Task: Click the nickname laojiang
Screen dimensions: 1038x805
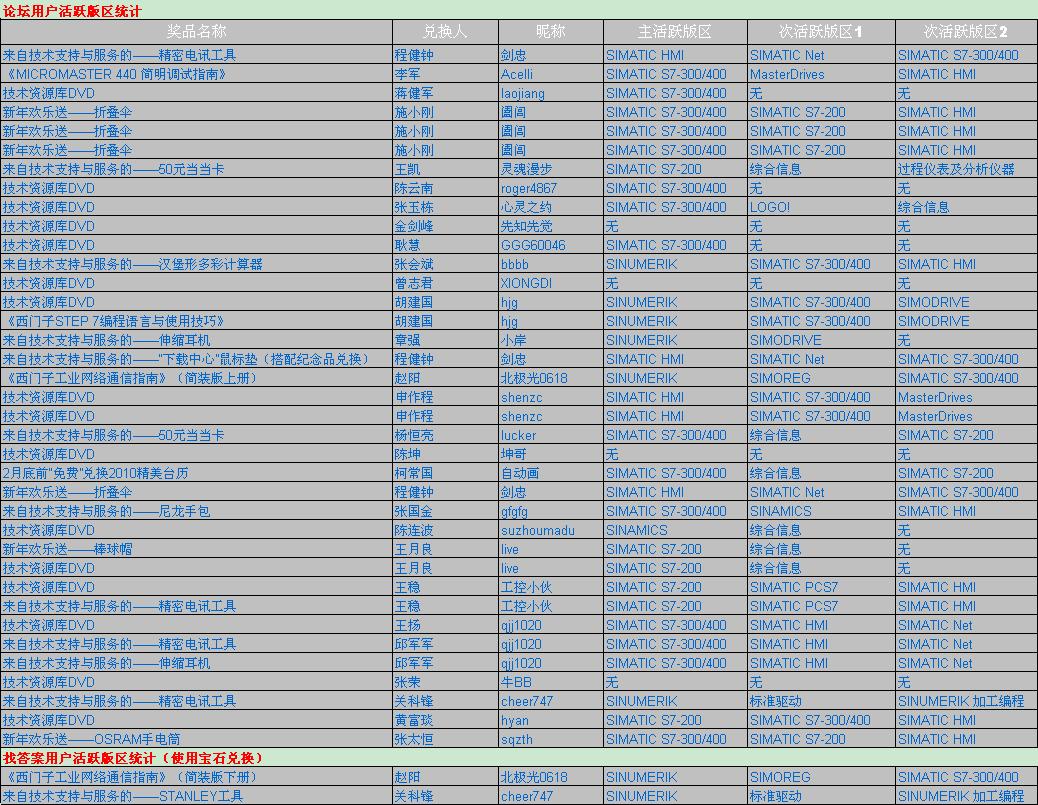Action: tap(522, 93)
